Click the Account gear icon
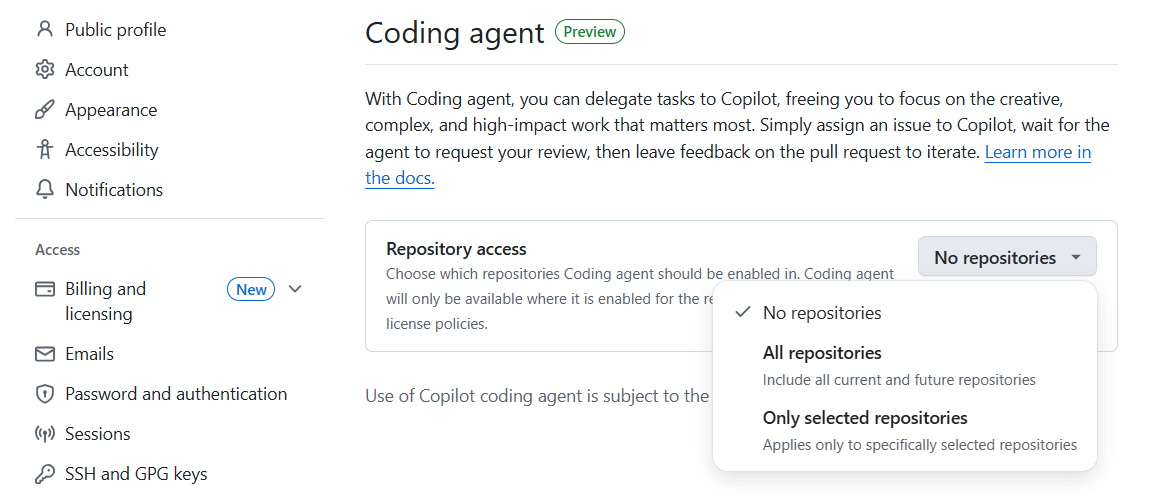 click(44, 70)
